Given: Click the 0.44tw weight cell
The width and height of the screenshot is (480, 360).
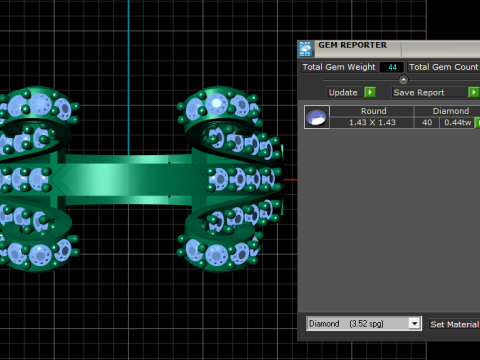Looking at the screenshot, I should [x=457, y=123].
